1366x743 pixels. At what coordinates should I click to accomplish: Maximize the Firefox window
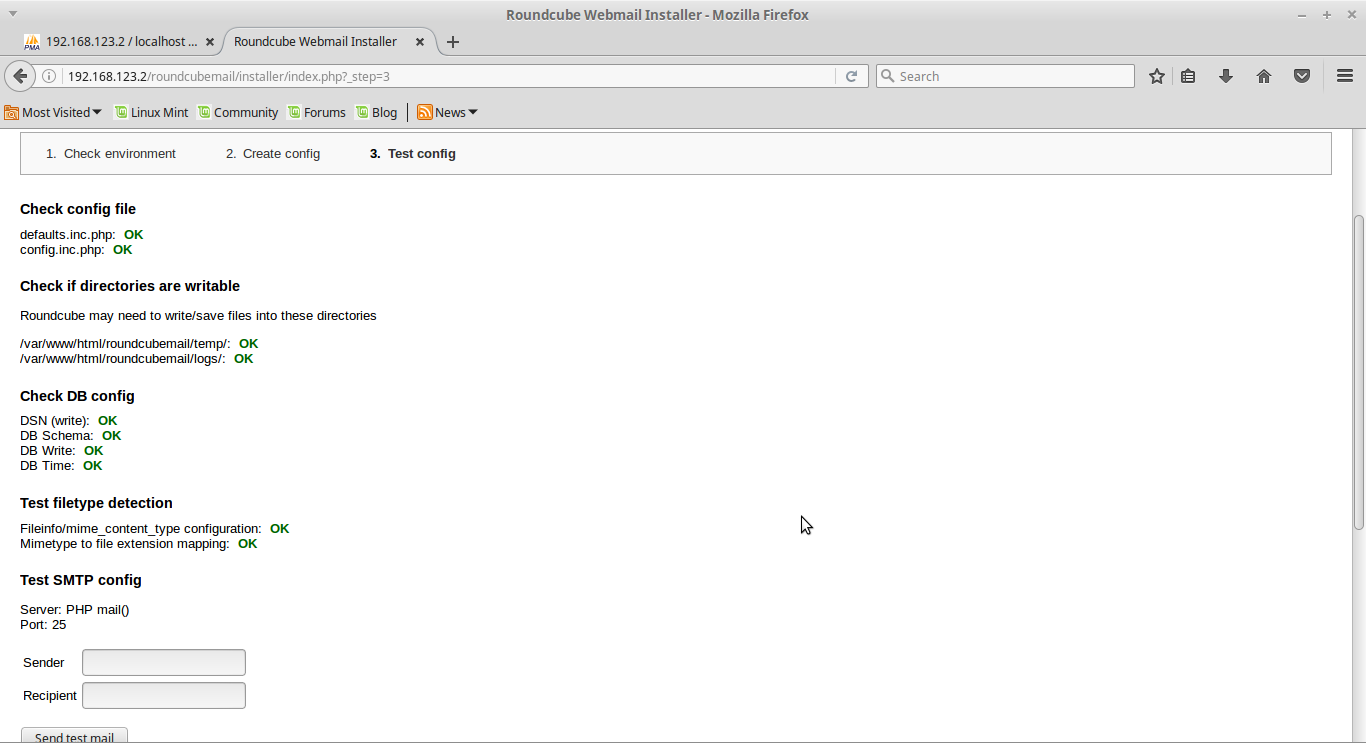[x=1327, y=14]
